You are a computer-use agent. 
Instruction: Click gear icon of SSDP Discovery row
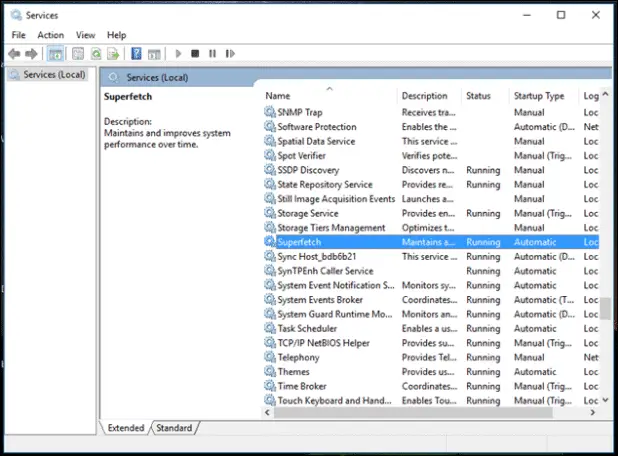270,170
